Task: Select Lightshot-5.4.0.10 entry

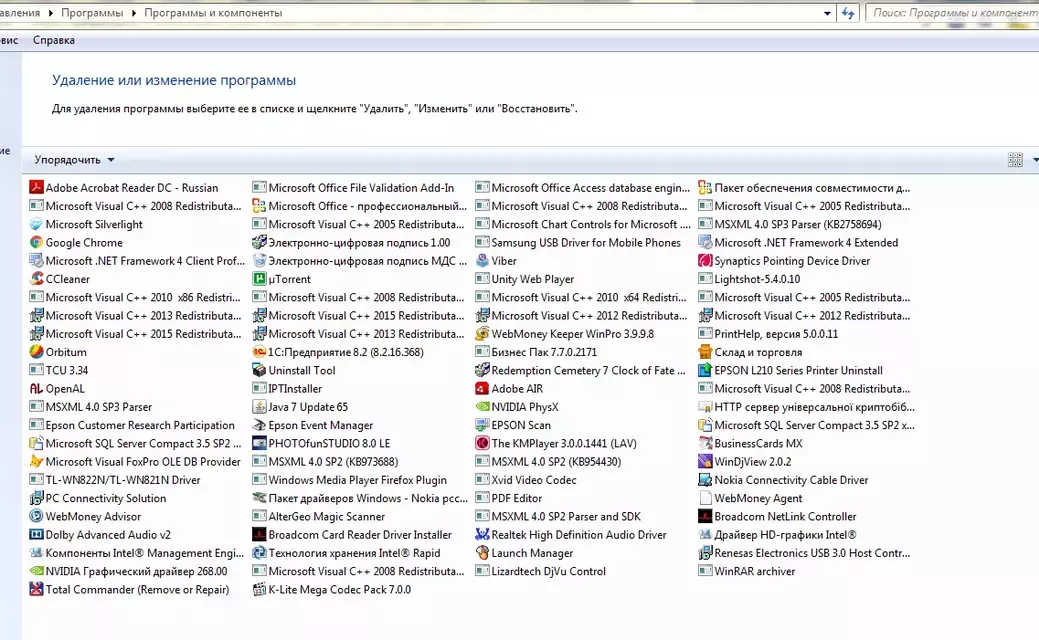Action: click(749, 279)
